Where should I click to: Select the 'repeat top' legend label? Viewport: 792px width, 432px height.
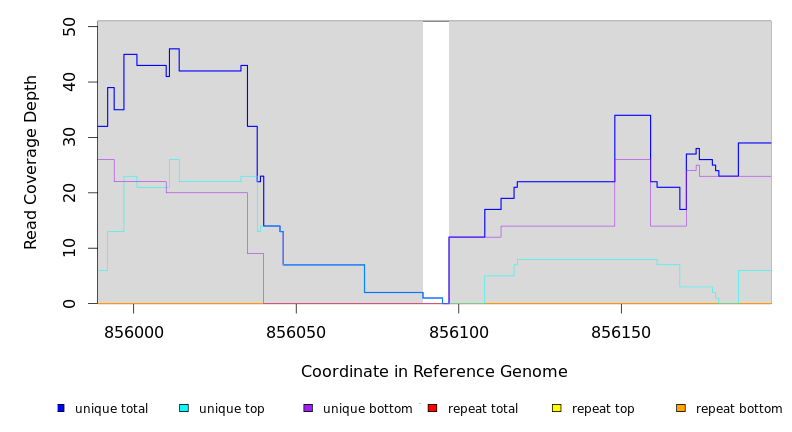[x=604, y=409]
